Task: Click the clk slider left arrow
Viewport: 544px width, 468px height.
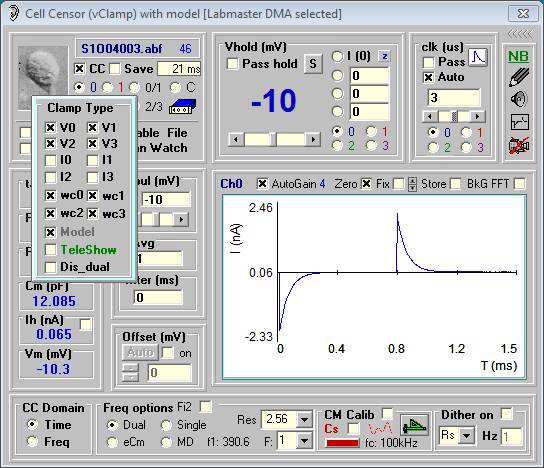Action: pyautogui.click(x=430, y=117)
